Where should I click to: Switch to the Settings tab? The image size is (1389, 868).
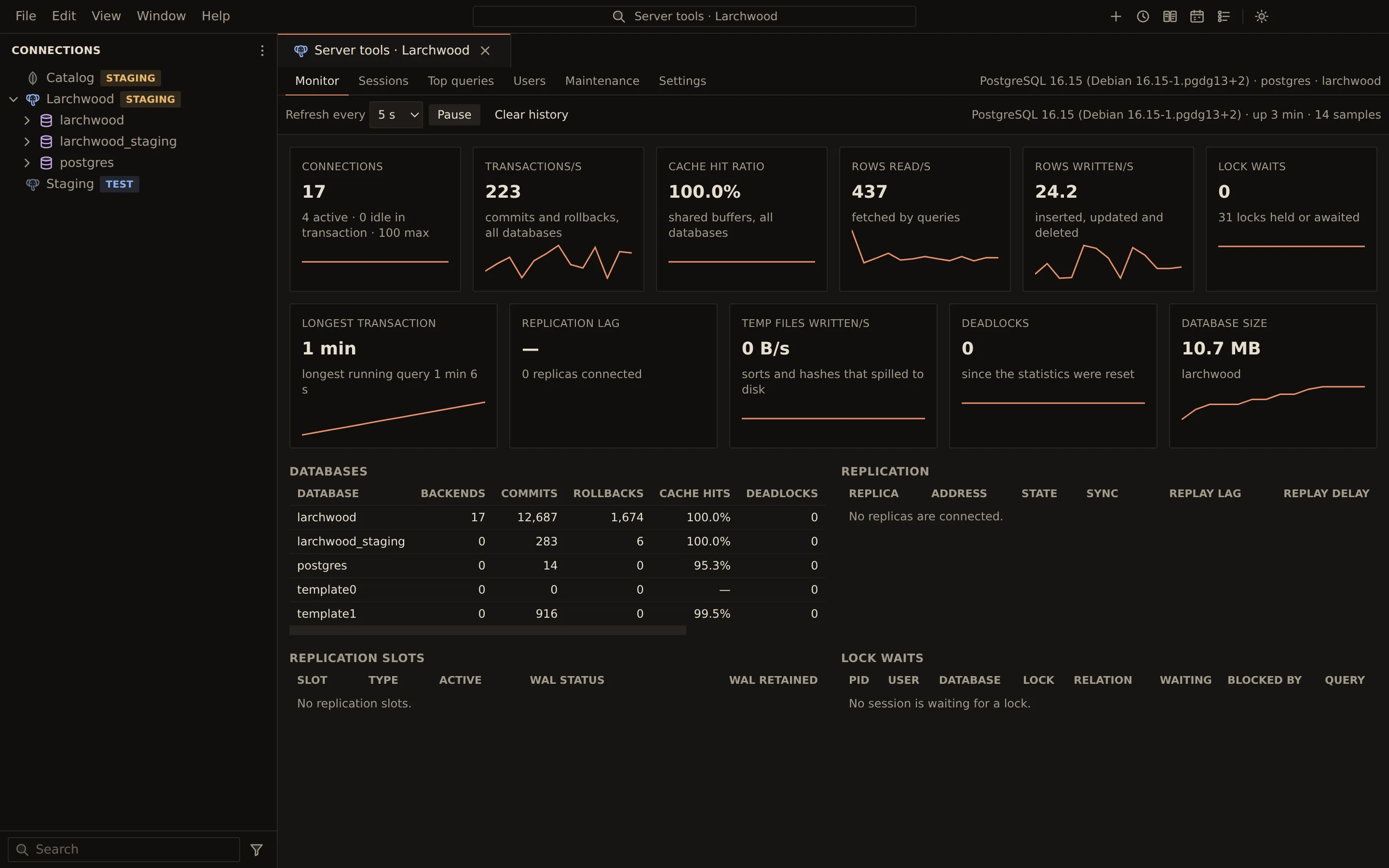(682, 81)
